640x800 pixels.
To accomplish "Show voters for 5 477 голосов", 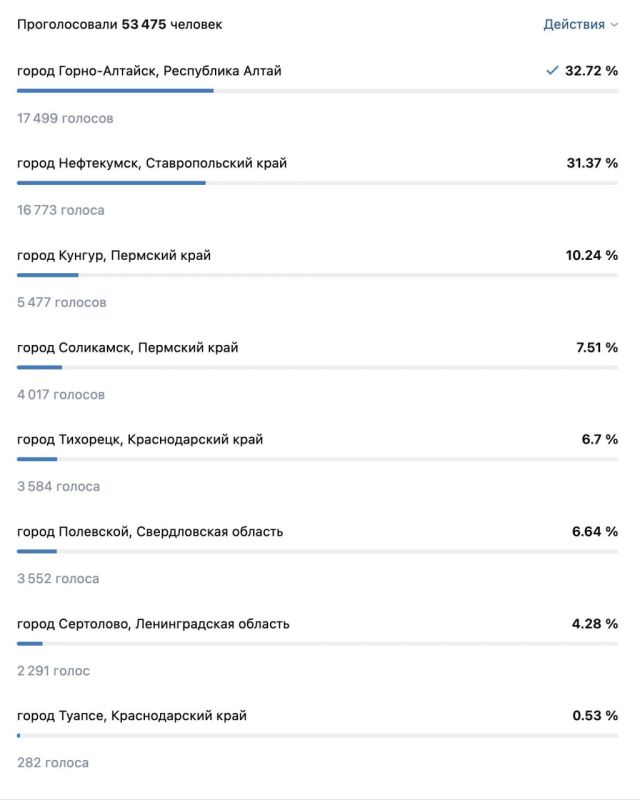I will coord(62,302).
